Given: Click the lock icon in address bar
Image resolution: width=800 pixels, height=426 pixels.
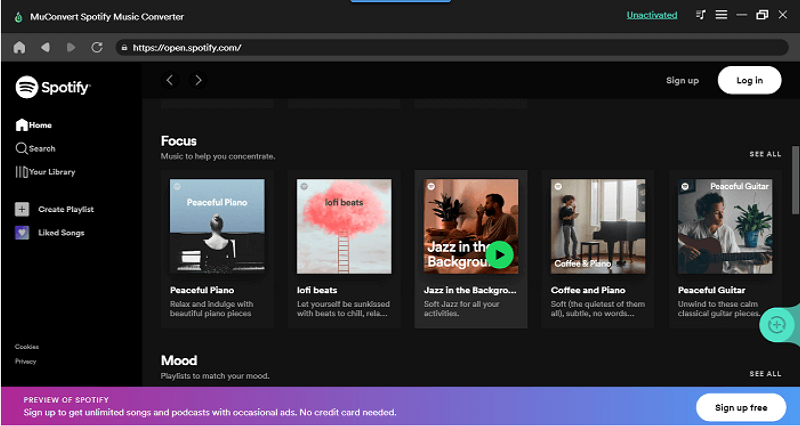Looking at the screenshot, I should click(124, 47).
